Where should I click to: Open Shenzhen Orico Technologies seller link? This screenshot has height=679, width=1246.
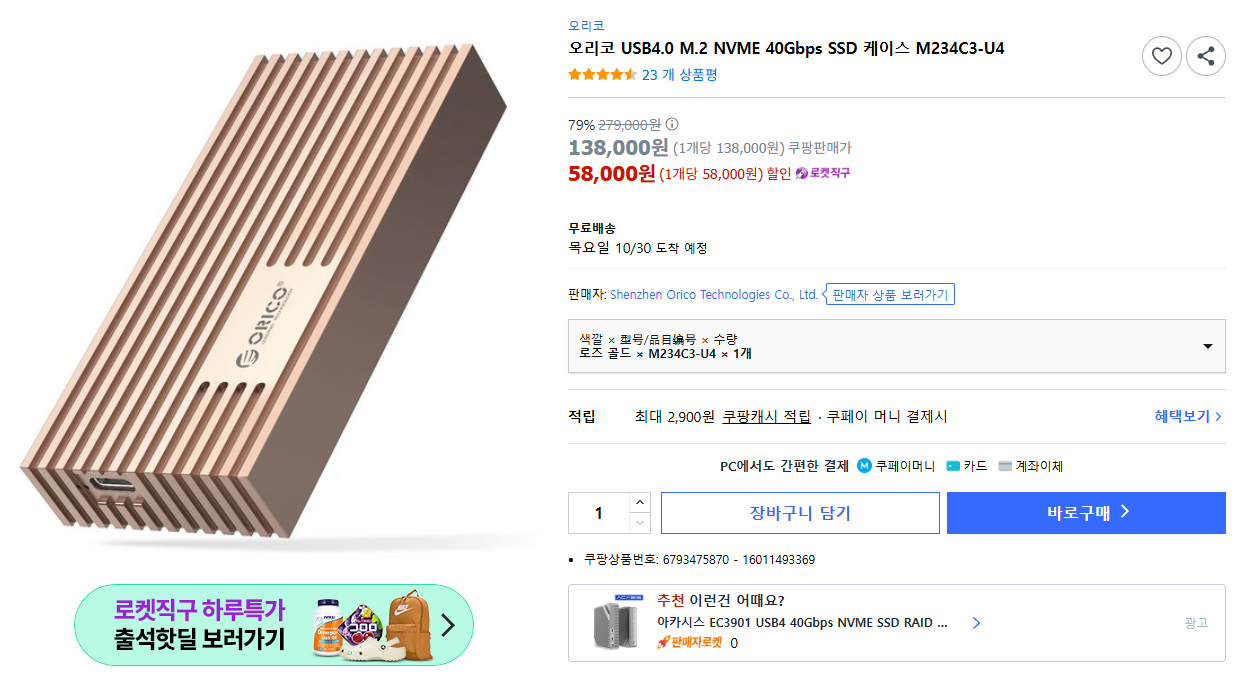pyautogui.click(x=713, y=295)
